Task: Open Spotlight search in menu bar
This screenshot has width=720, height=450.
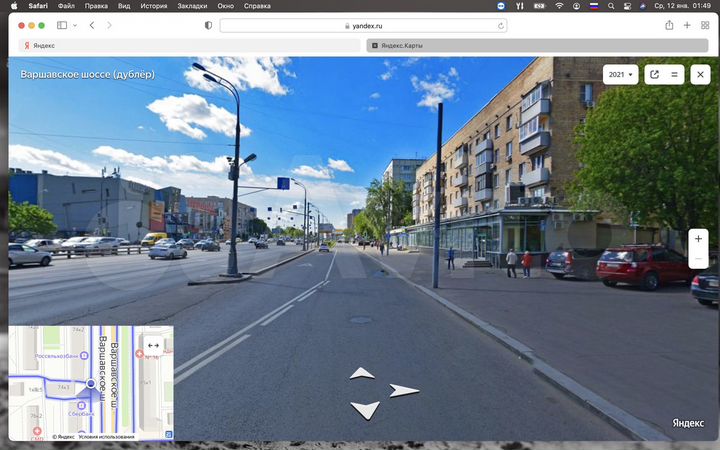Action: point(611,6)
